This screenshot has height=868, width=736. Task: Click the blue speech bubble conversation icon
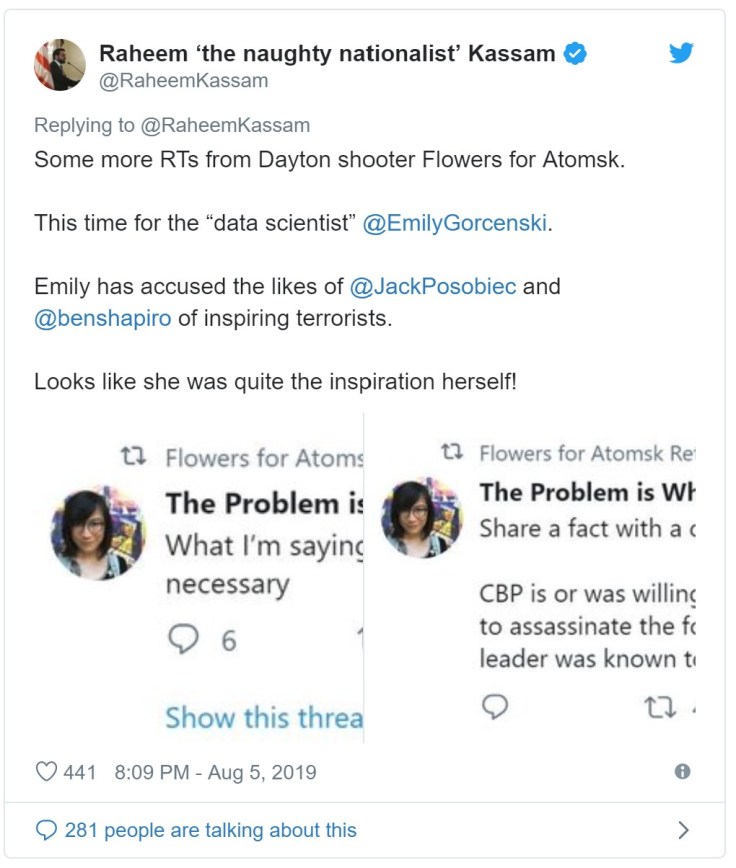coord(46,830)
